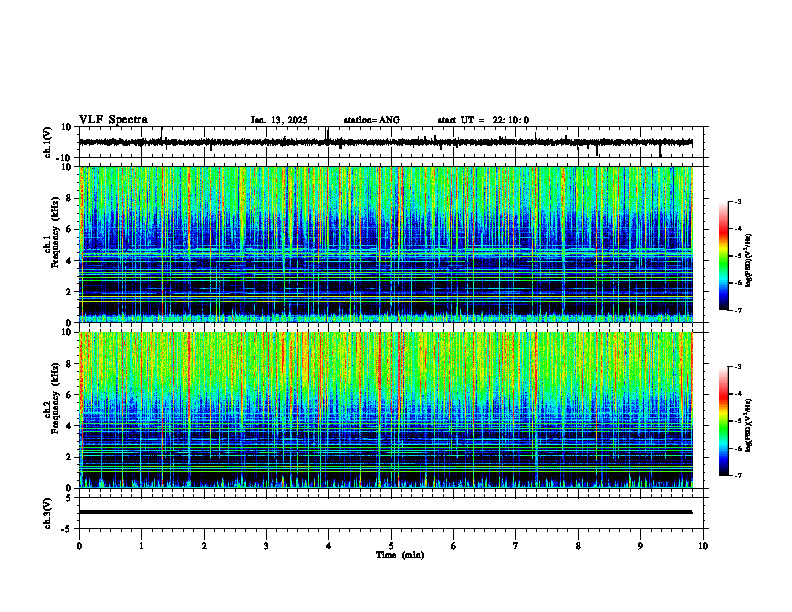Click time-axis tick label "9"
792x612 pixels.
point(640,546)
